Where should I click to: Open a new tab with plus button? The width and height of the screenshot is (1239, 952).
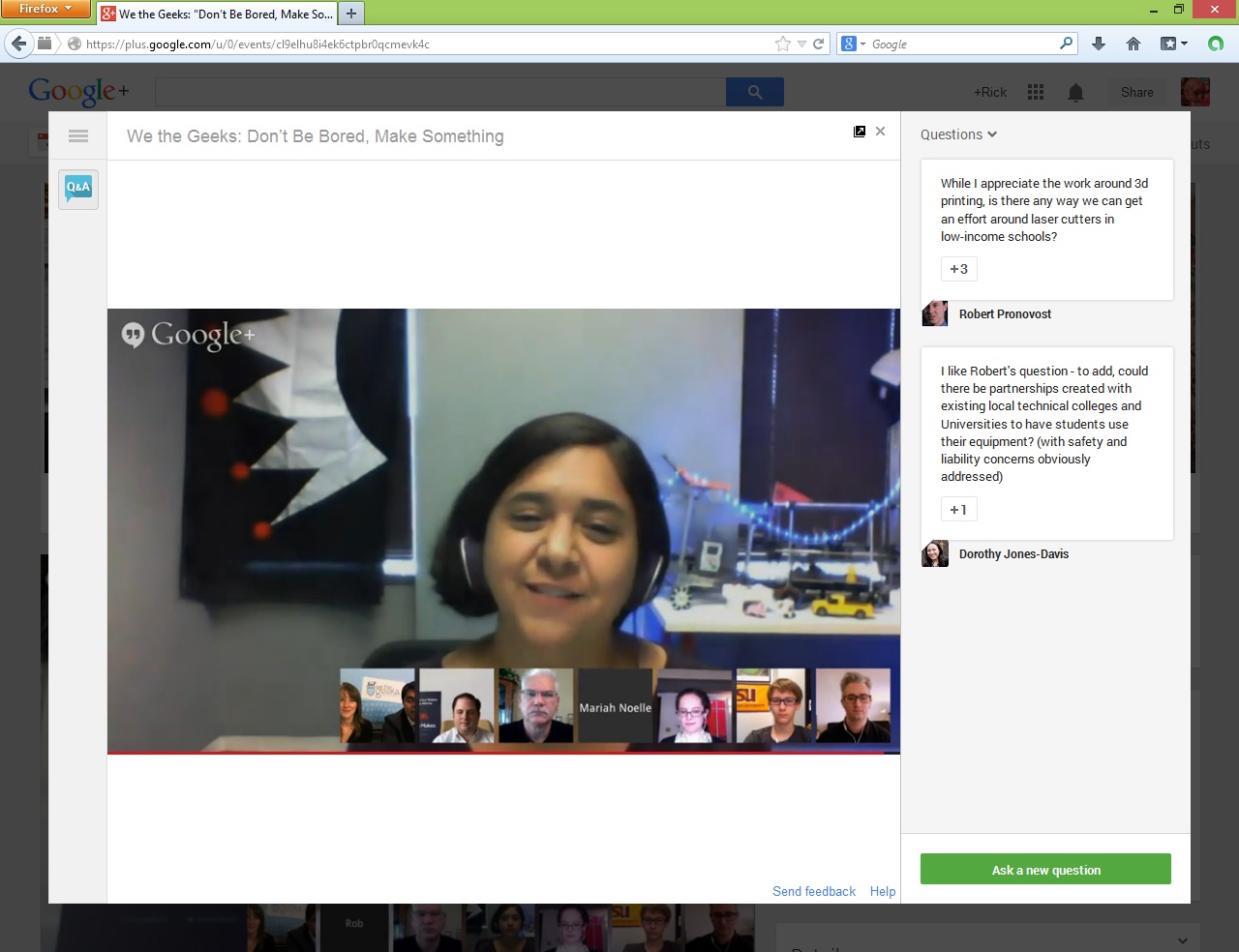tap(351, 14)
